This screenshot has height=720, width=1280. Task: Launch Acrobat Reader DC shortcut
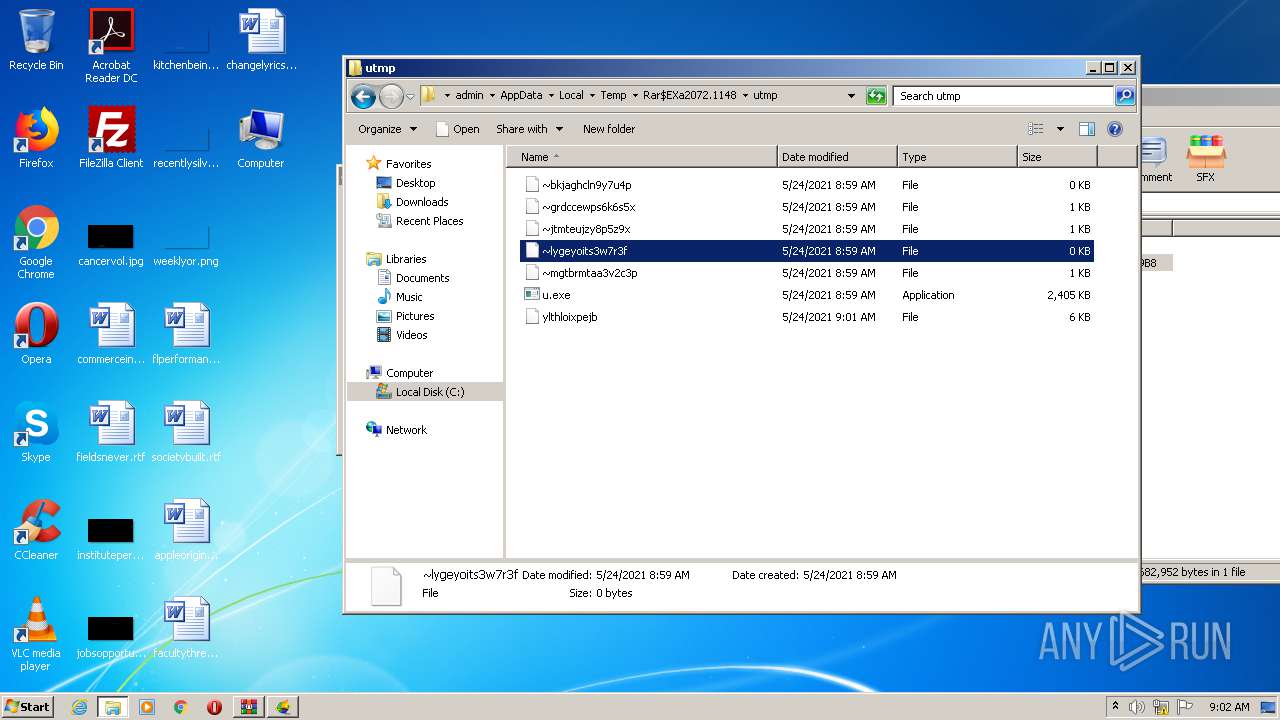[x=111, y=46]
